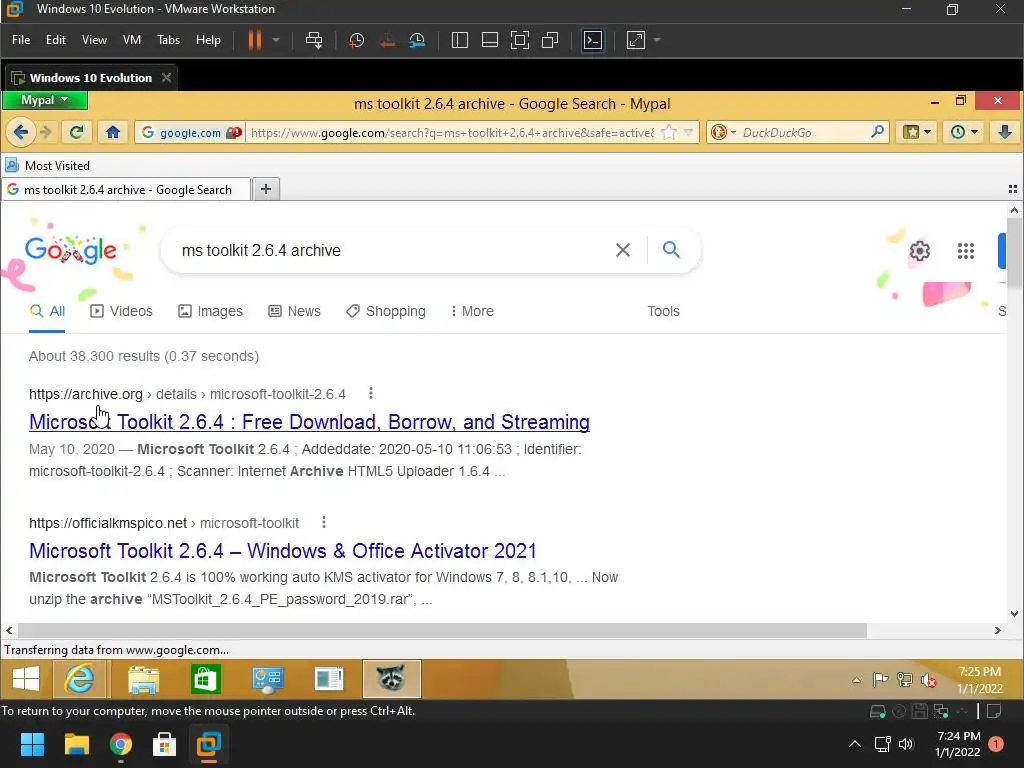
Task: Open the search Tools options
Action: [x=664, y=312]
